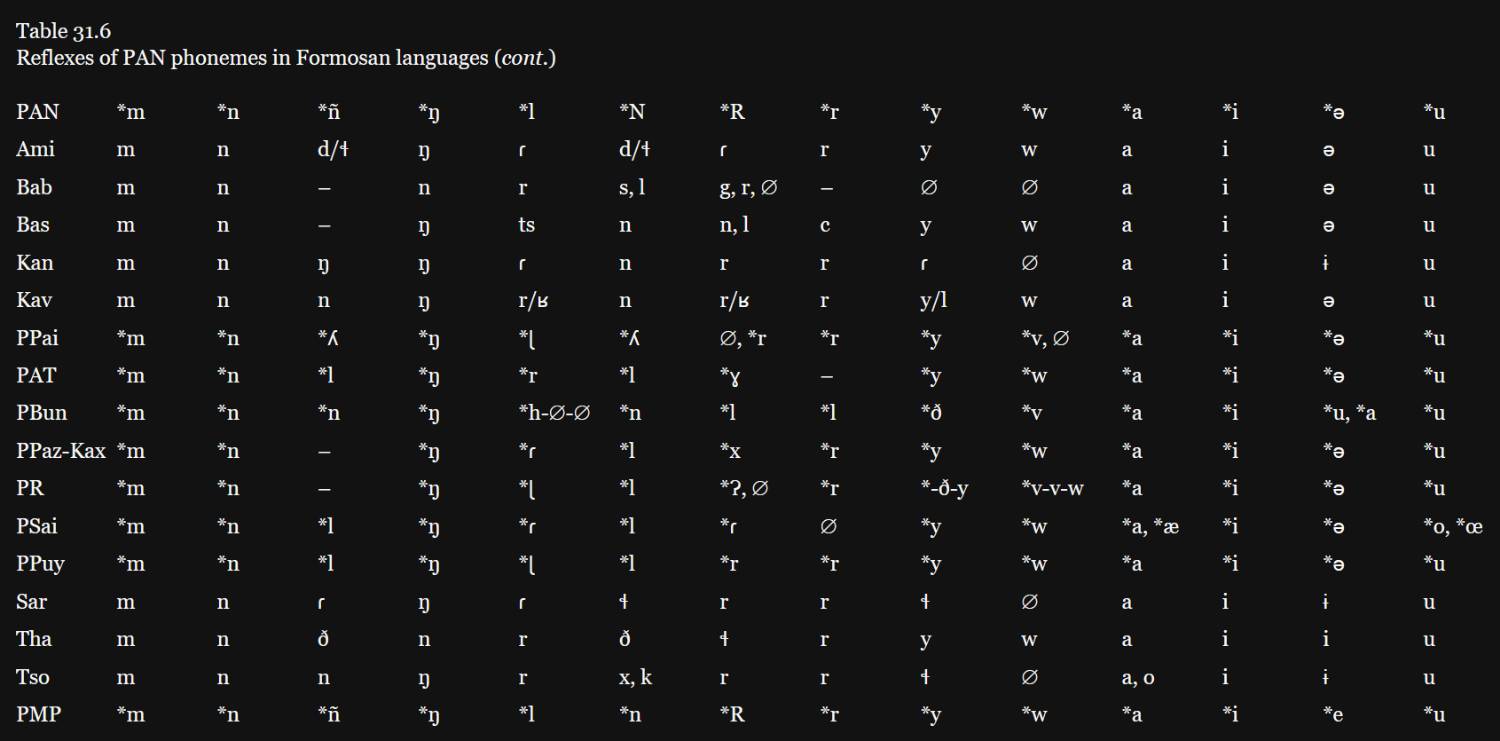Click the 'a, o' cell in Tso row
Image resolution: width=1500 pixels, height=741 pixels.
(x=1138, y=677)
